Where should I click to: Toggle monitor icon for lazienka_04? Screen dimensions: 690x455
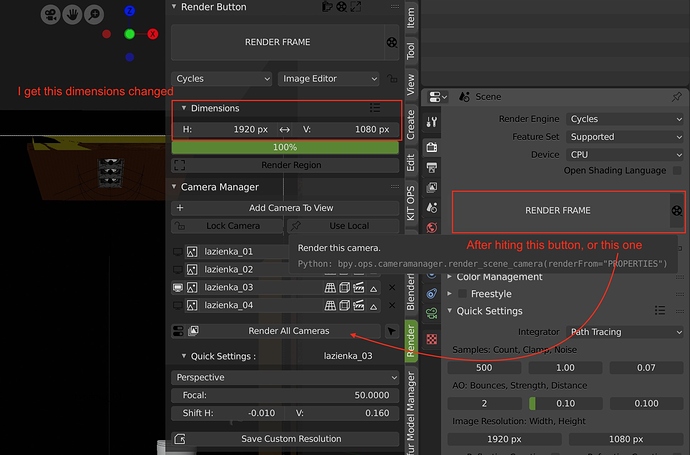pyautogui.click(x=178, y=305)
